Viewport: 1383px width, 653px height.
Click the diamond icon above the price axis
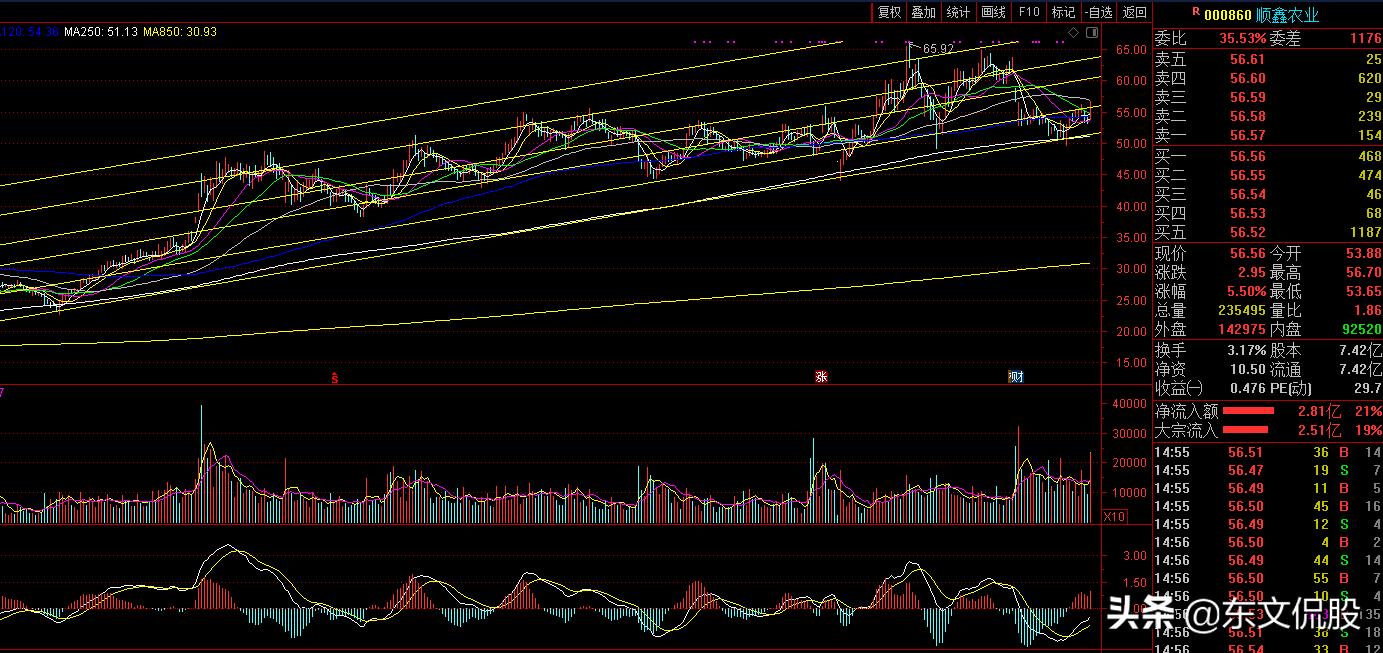[1074, 33]
